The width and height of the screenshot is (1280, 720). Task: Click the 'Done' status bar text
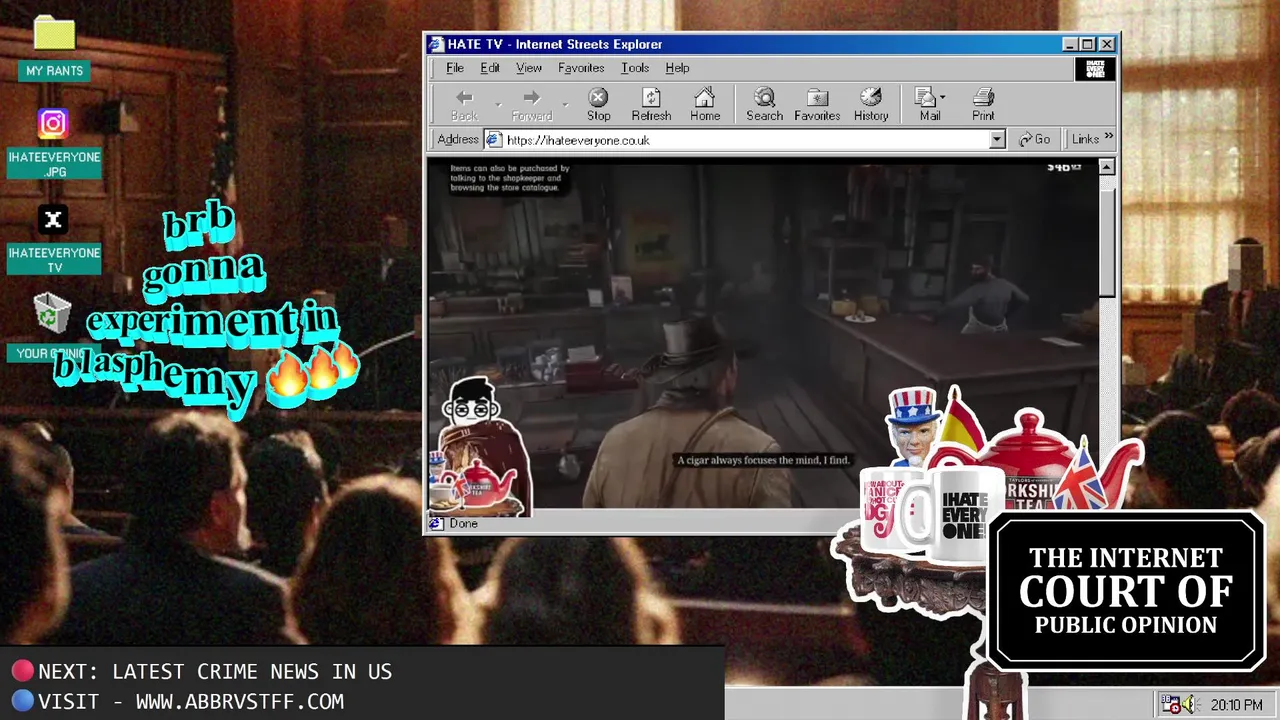pyautogui.click(x=463, y=523)
